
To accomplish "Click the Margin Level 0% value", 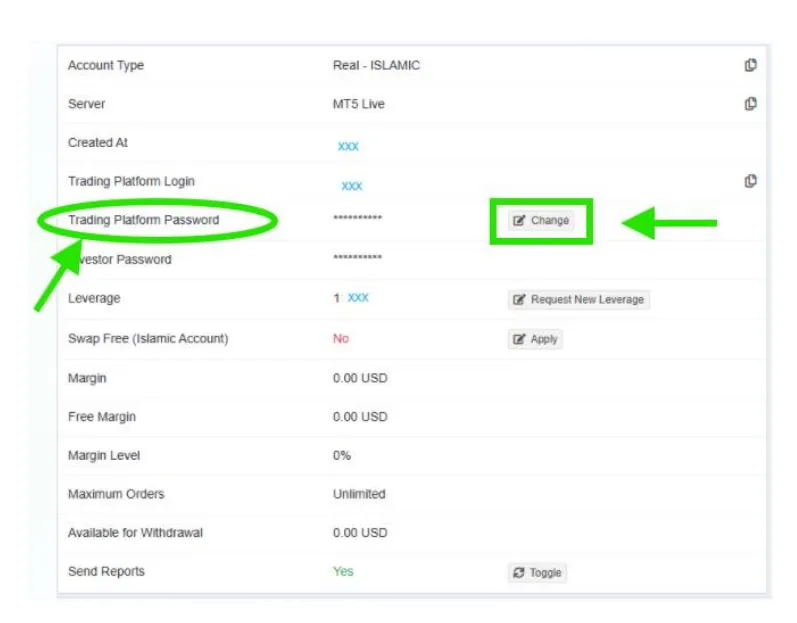I will click(342, 455).
